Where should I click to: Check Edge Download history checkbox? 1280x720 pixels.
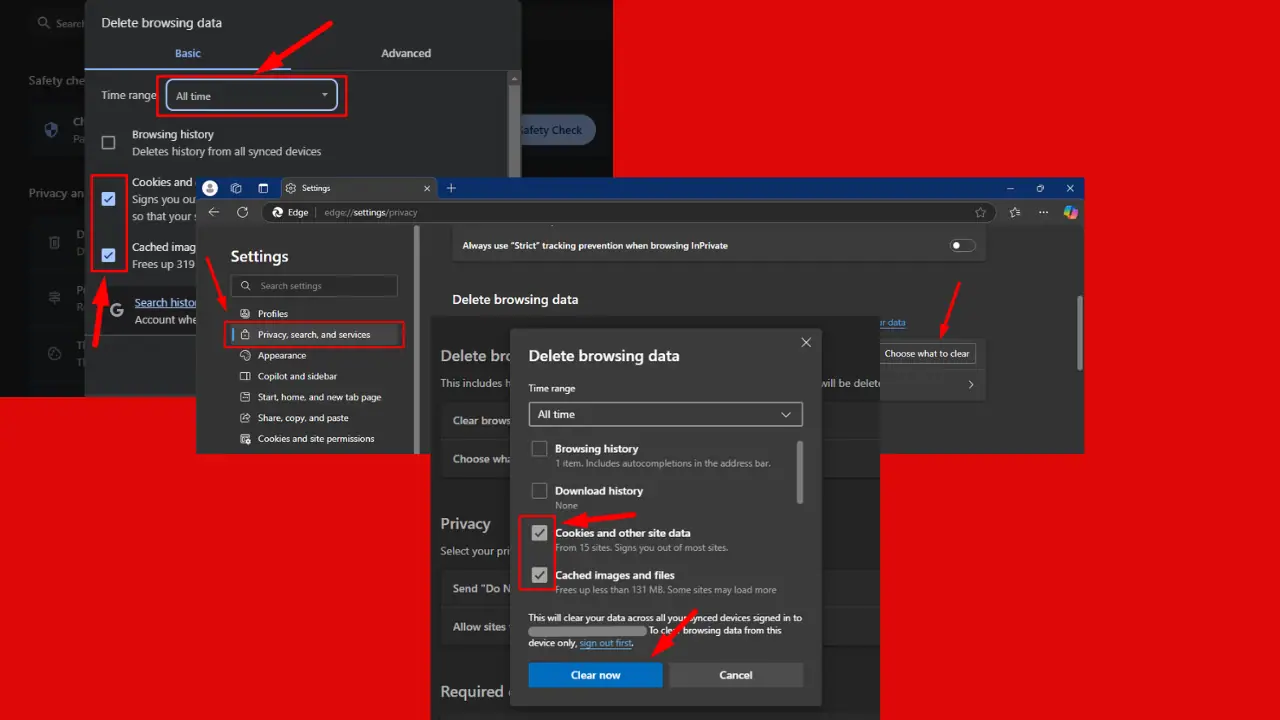click(540, 491)
